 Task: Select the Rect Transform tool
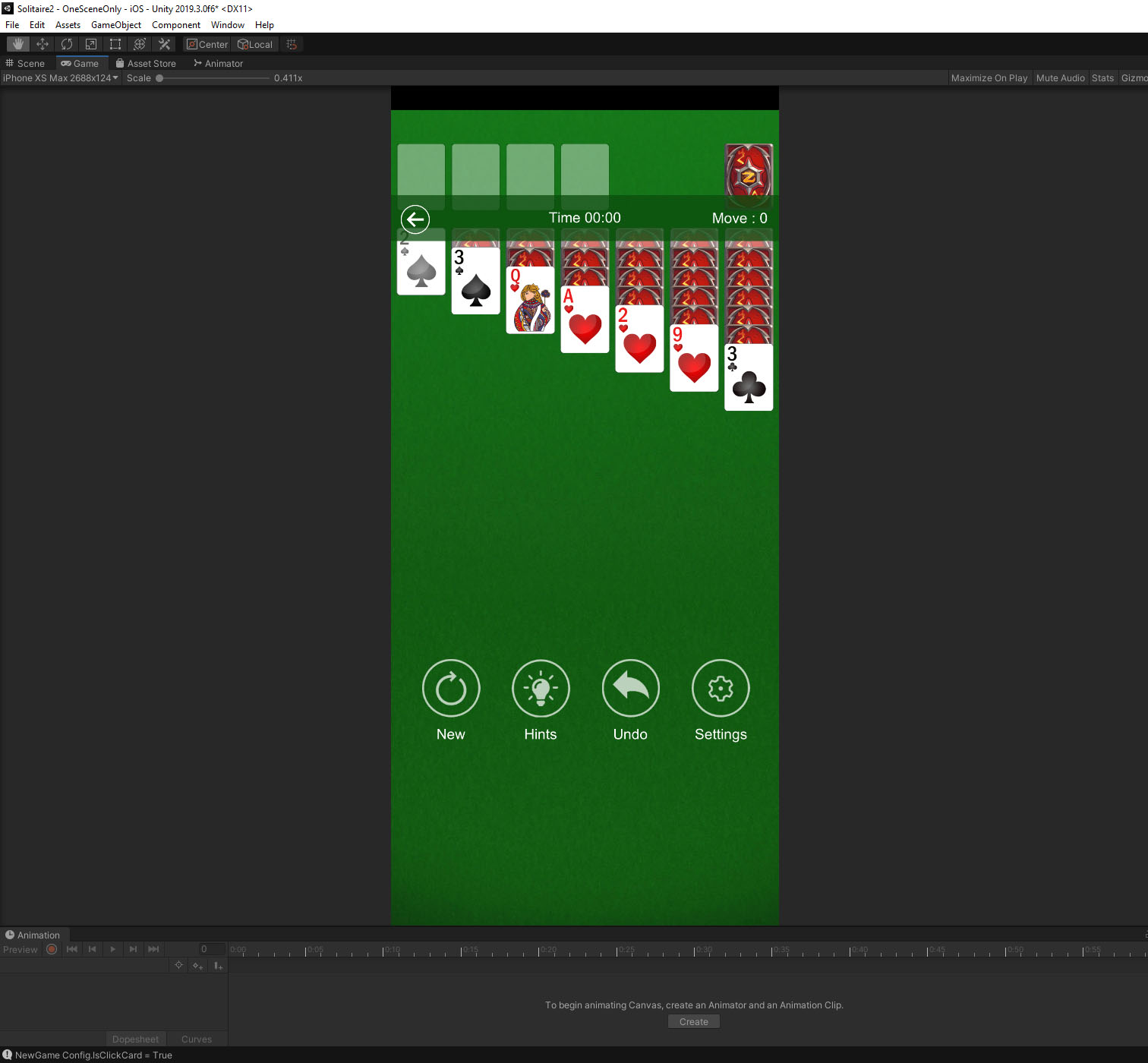pyautogui.click(x=115, y=43)
